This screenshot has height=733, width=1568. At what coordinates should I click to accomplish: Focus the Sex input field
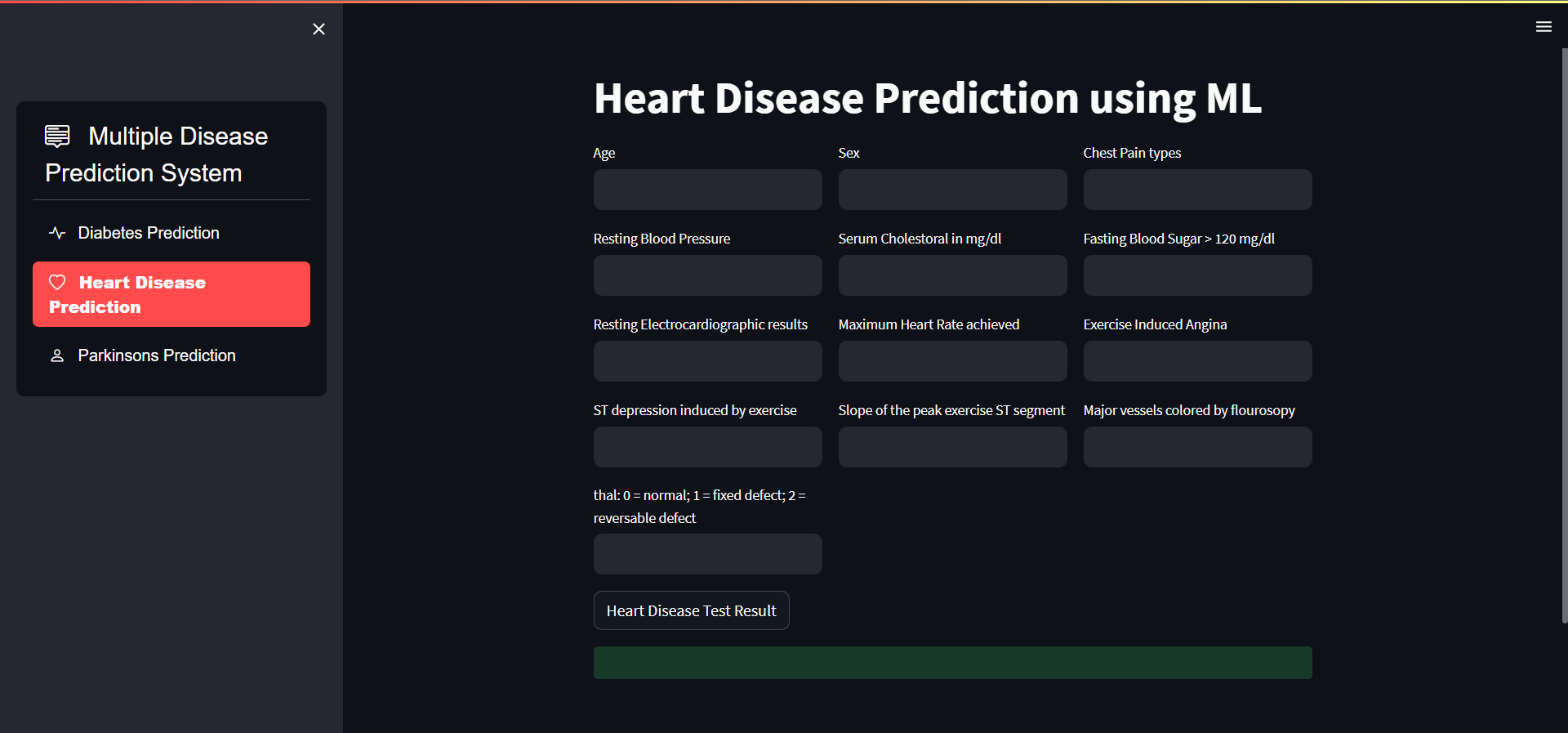(952, 190)
